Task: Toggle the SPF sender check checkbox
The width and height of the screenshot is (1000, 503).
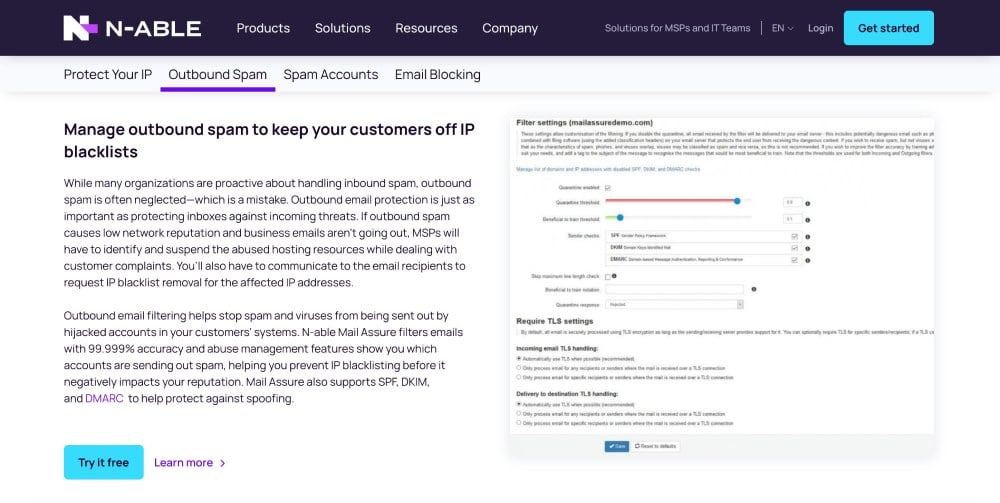Action: (795, 237)
